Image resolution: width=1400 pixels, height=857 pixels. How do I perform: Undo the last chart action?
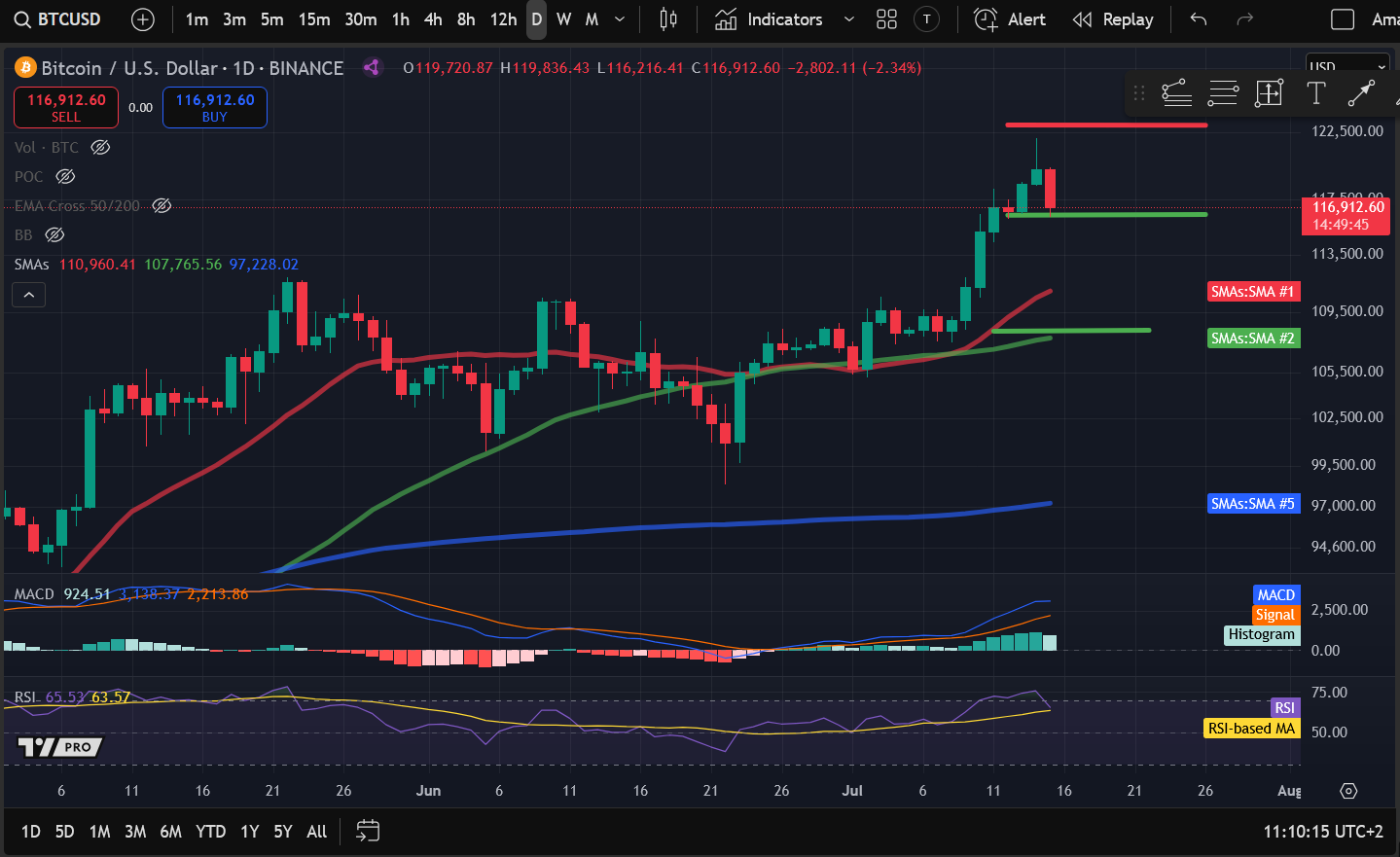point(1199,19)
